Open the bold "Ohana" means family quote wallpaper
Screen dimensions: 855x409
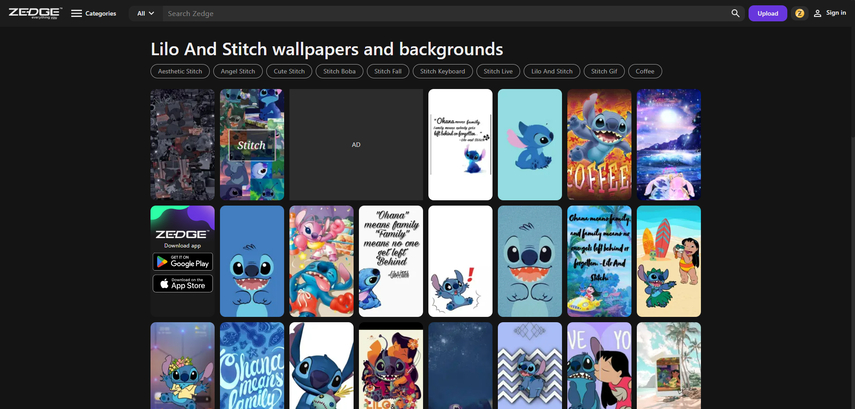click(x=391, y=261)
